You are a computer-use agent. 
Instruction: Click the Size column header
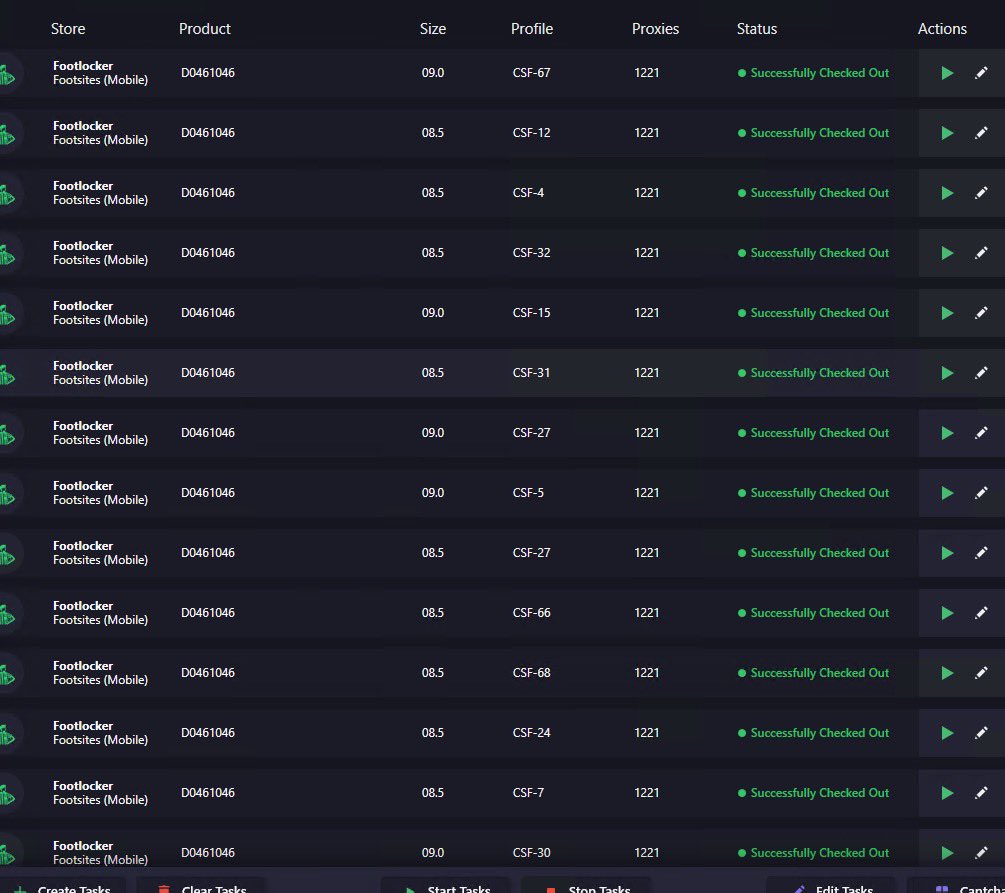433,29
